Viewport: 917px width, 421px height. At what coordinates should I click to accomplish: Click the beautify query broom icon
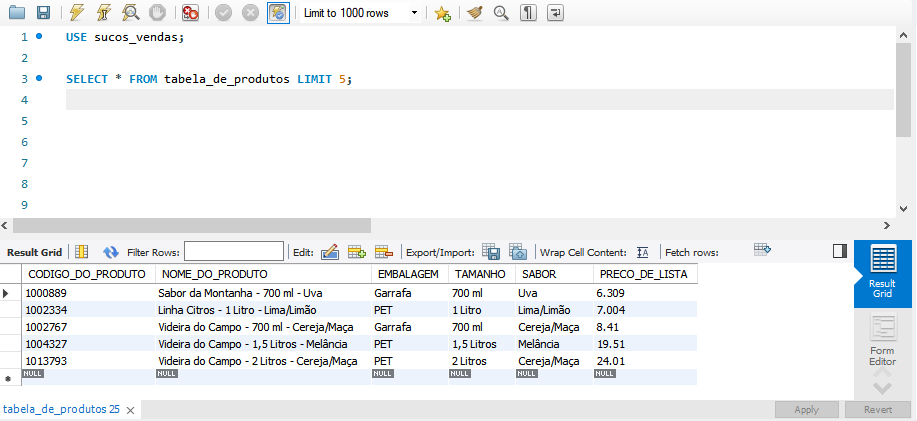click(x=474, y=13)
